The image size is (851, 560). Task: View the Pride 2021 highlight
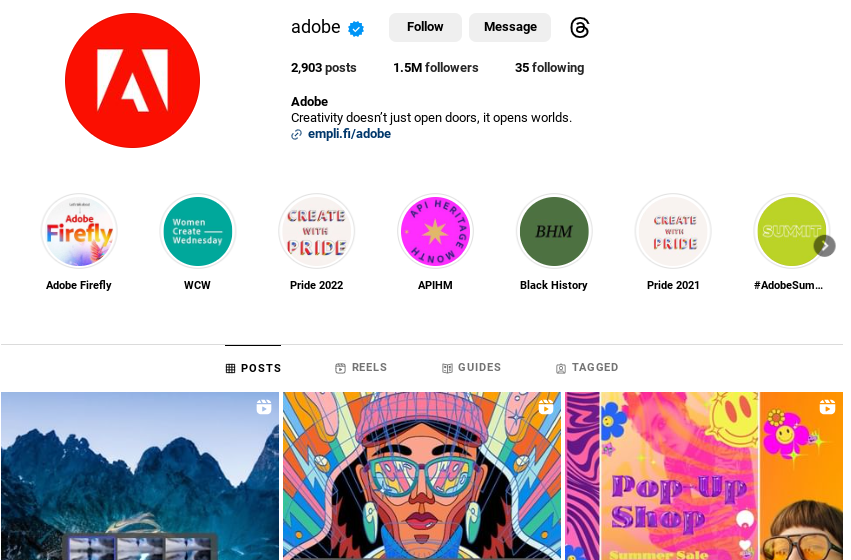[x=673, y=232]
